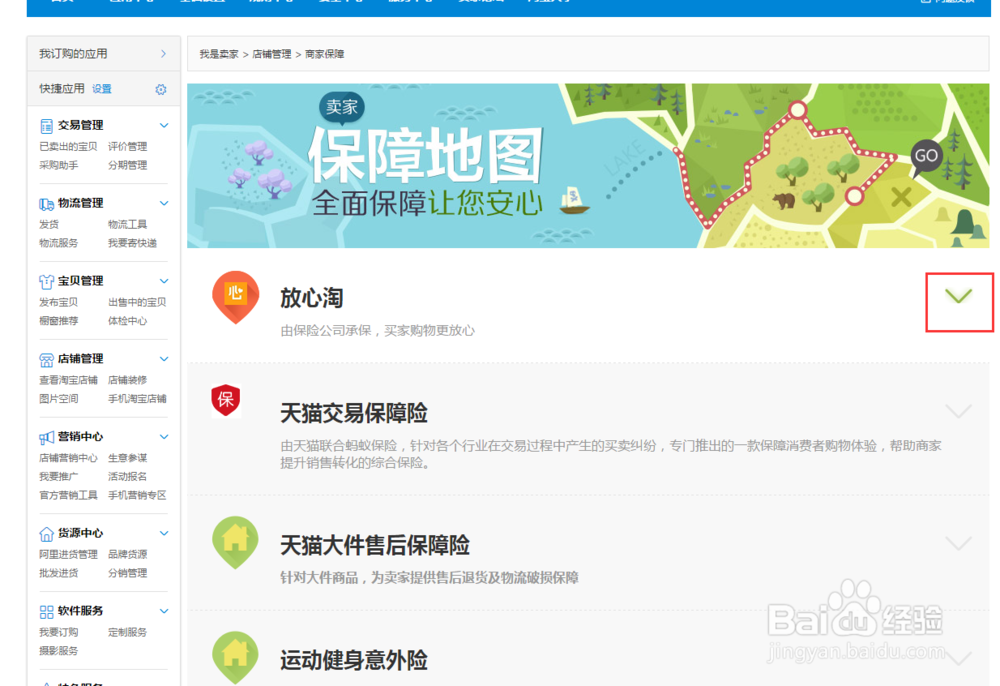Open 物流工具
Viewport: 1000px width, 686px height.
pos(127,224)
